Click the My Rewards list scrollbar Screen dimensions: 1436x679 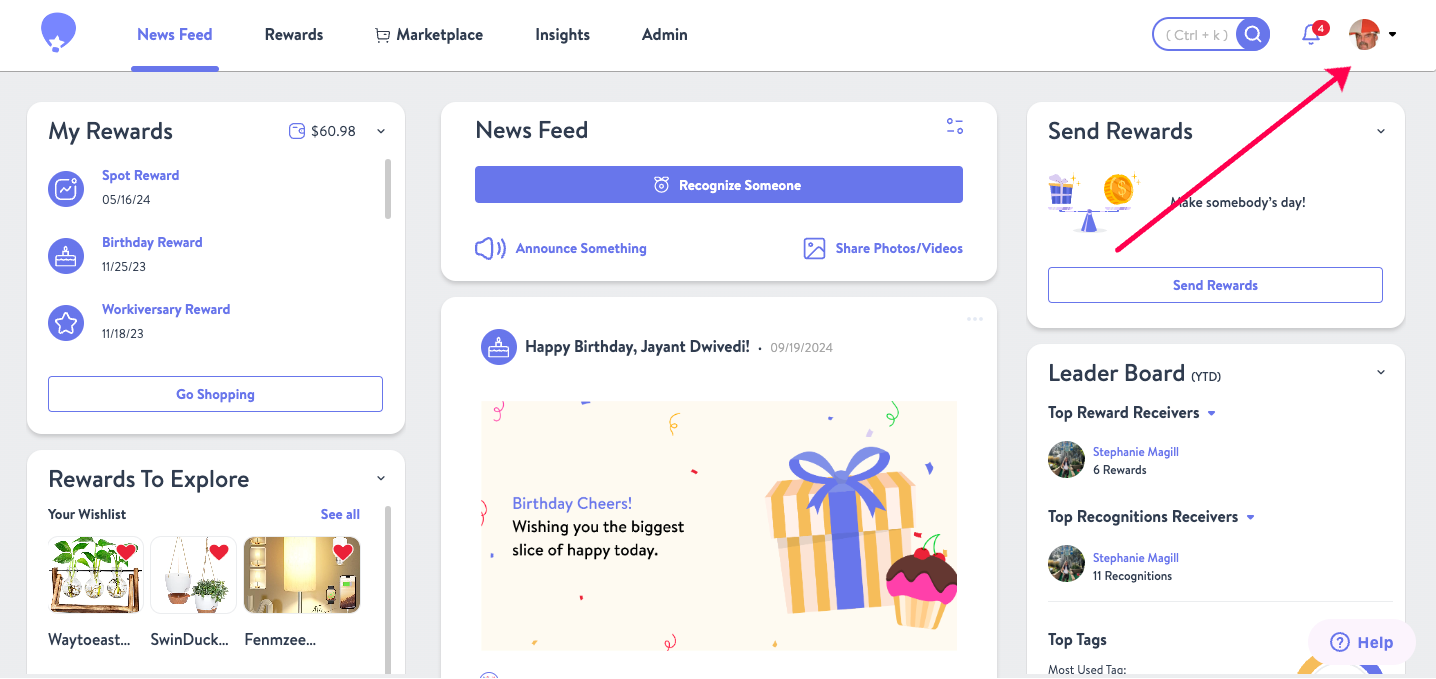coord(388,189)
